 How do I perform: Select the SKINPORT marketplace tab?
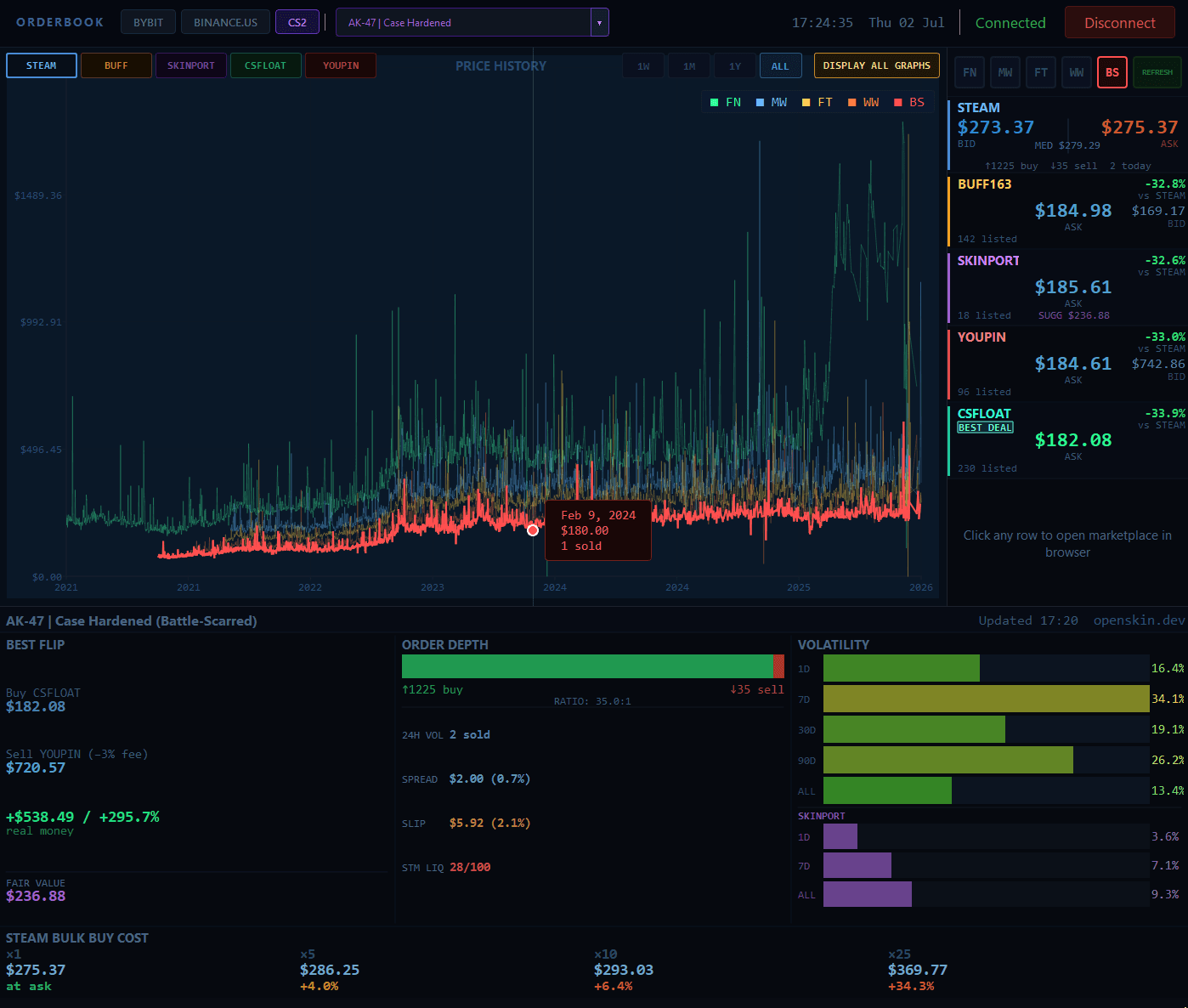click(x=191, y=65)
